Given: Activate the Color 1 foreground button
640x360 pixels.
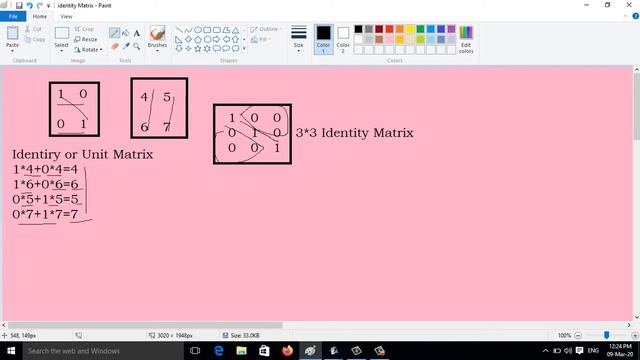Looking at the screenshot, I should (x=323, y=39).
